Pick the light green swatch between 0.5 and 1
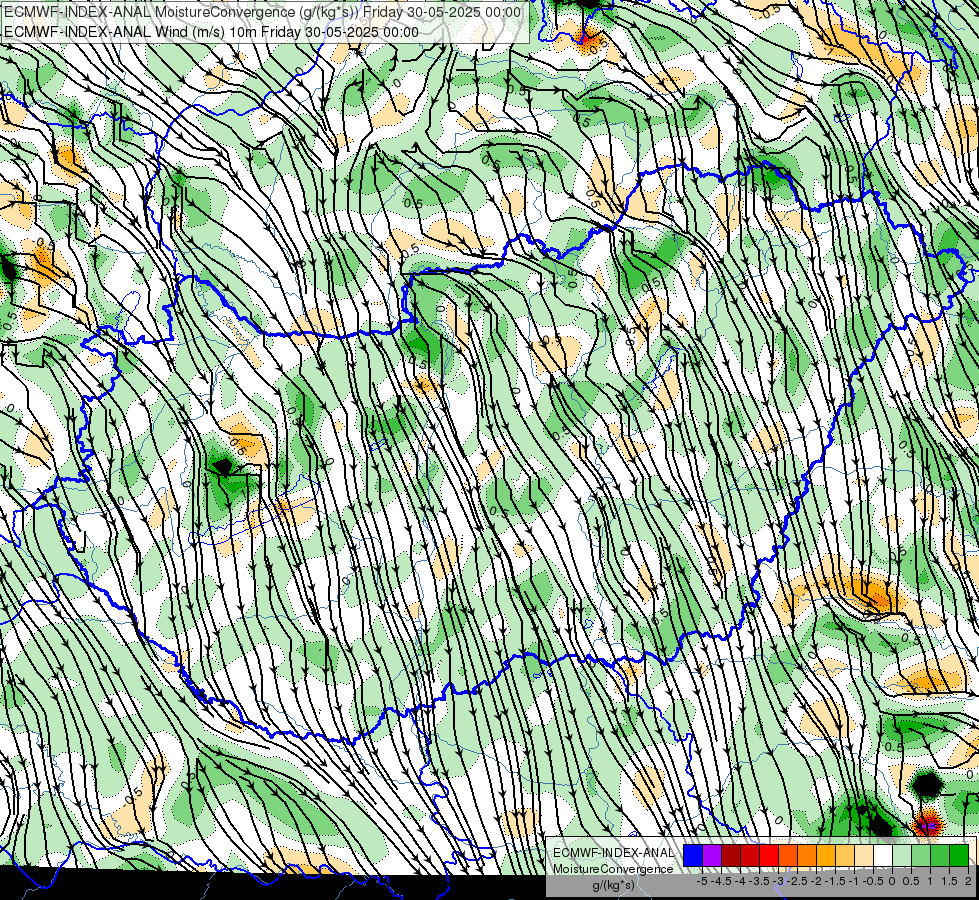This screenshot has width=979, height=900. coord(921,855)
